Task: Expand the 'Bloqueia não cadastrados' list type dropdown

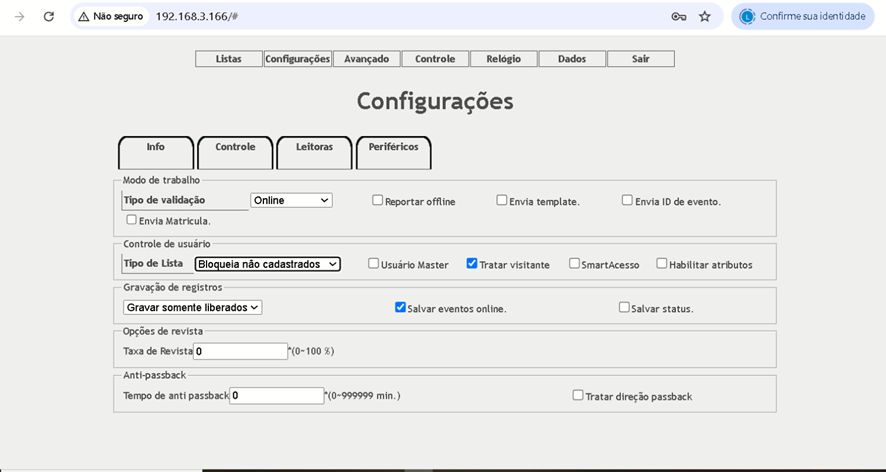Action: point(267,264)
